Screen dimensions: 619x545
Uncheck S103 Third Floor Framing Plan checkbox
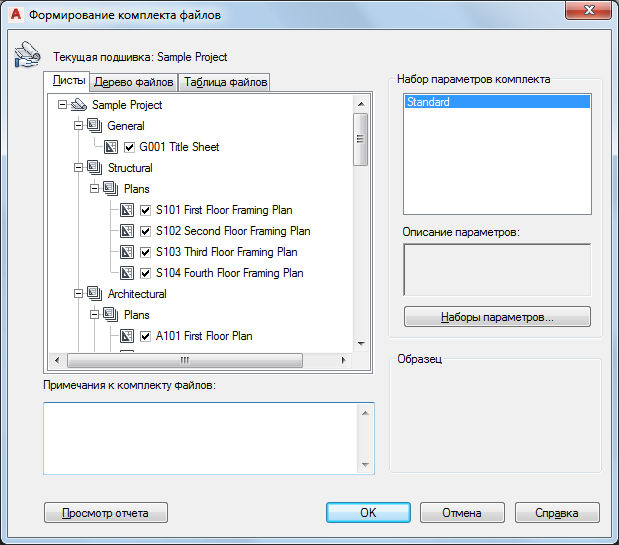[x=145, y=252]
